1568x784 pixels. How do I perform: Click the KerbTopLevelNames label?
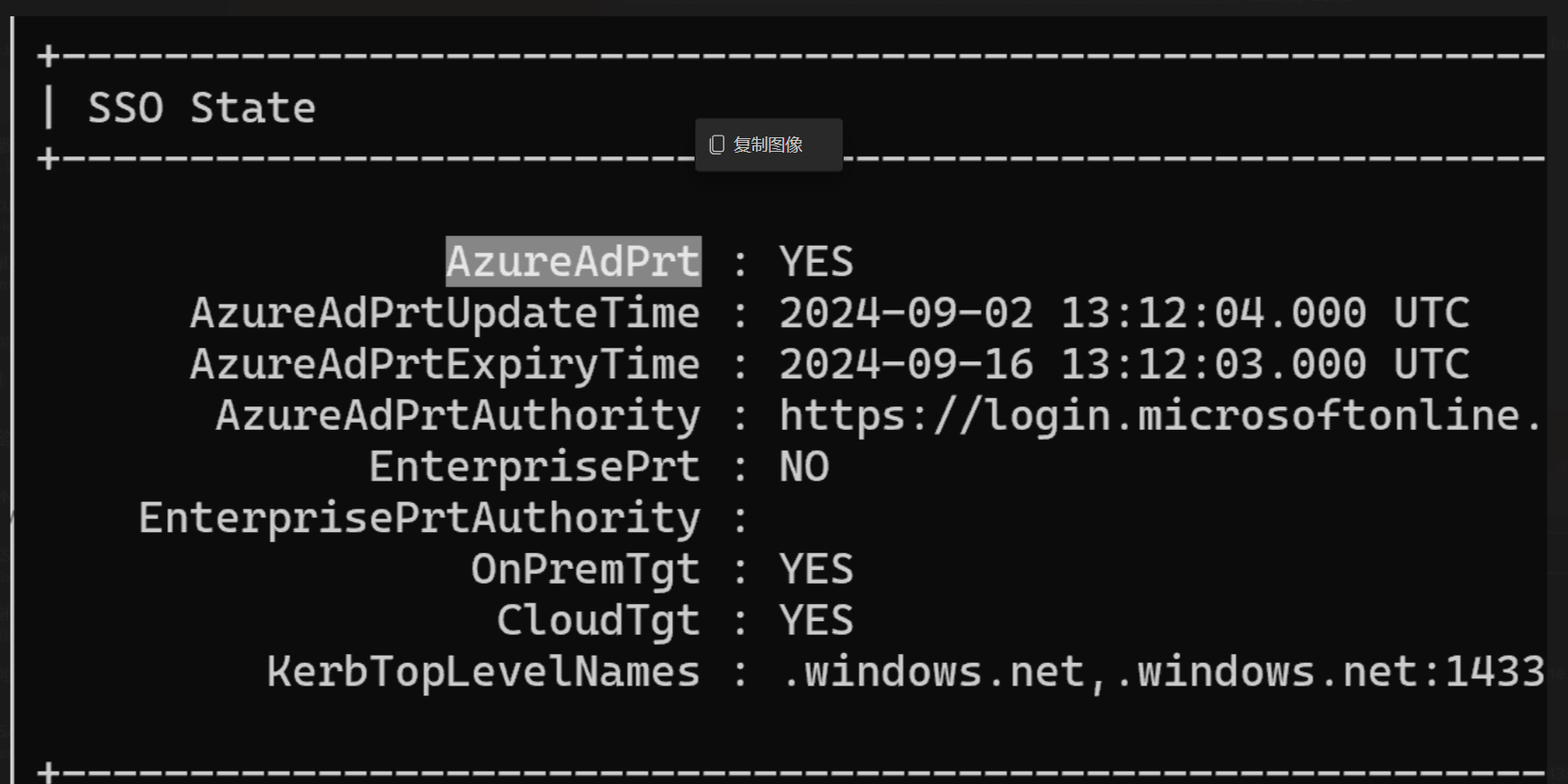click(x=483, y=672)
